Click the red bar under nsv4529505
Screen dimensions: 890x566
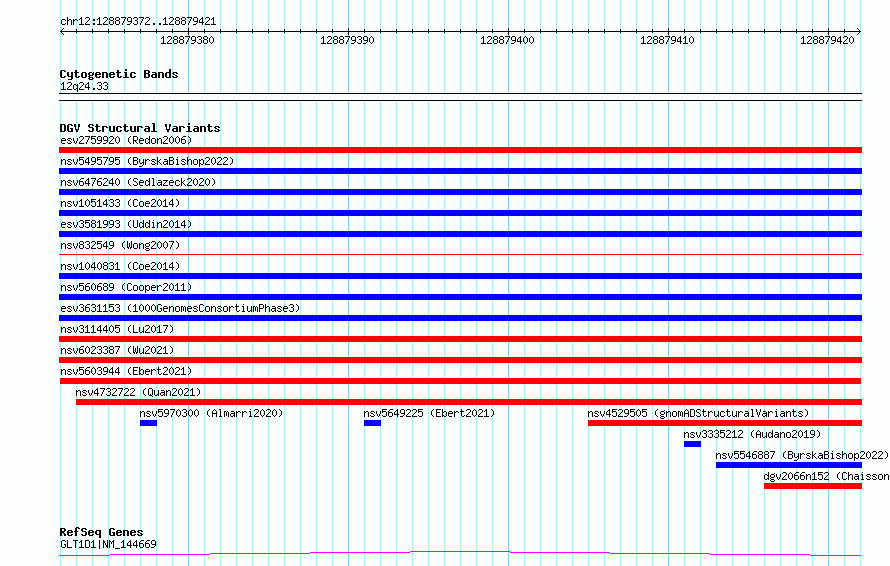pos(725,423)
